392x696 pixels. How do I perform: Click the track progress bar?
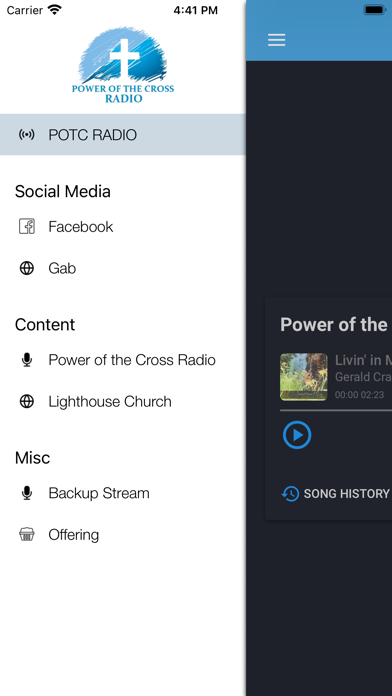[336, 411]
